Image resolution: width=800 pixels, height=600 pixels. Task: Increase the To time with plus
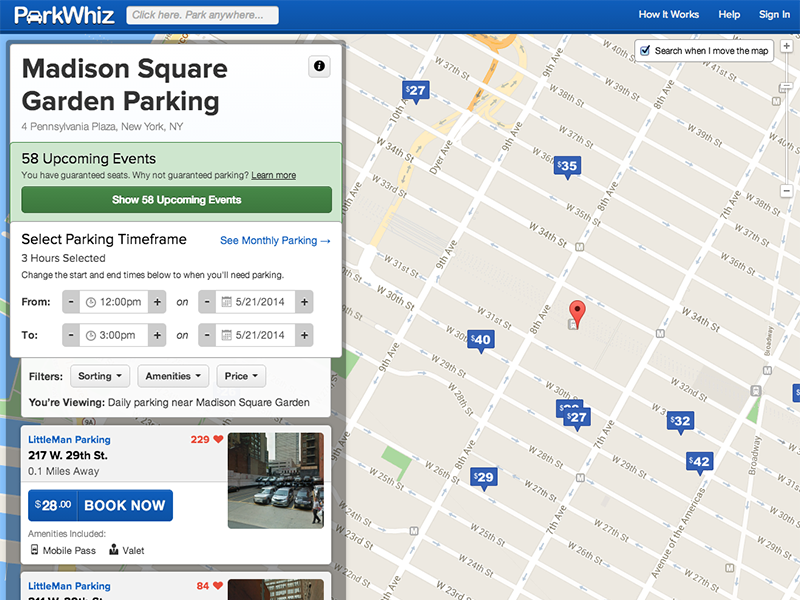click(157, 335)
